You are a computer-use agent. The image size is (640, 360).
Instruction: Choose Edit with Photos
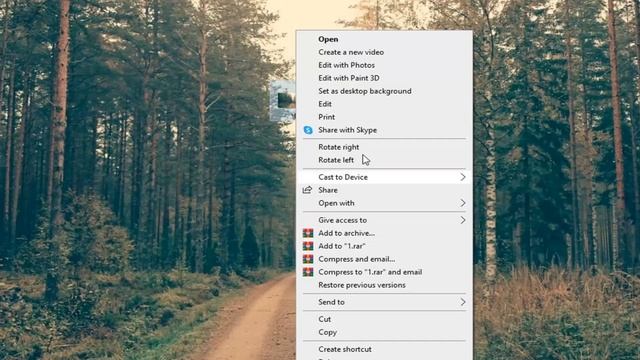coord(384,65)
